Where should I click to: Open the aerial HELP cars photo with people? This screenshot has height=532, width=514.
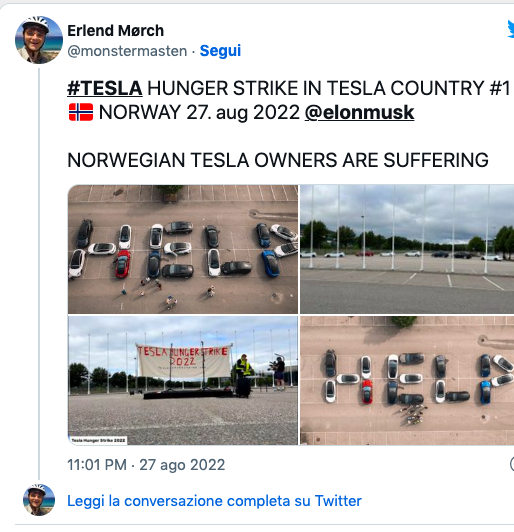pyautogui.click(x=183, y=249)
